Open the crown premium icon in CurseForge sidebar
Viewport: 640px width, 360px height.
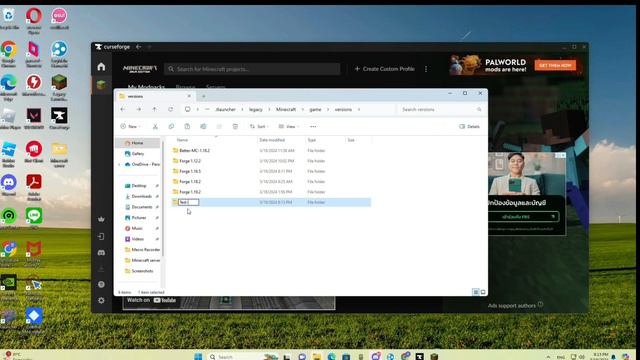[101, 219]
